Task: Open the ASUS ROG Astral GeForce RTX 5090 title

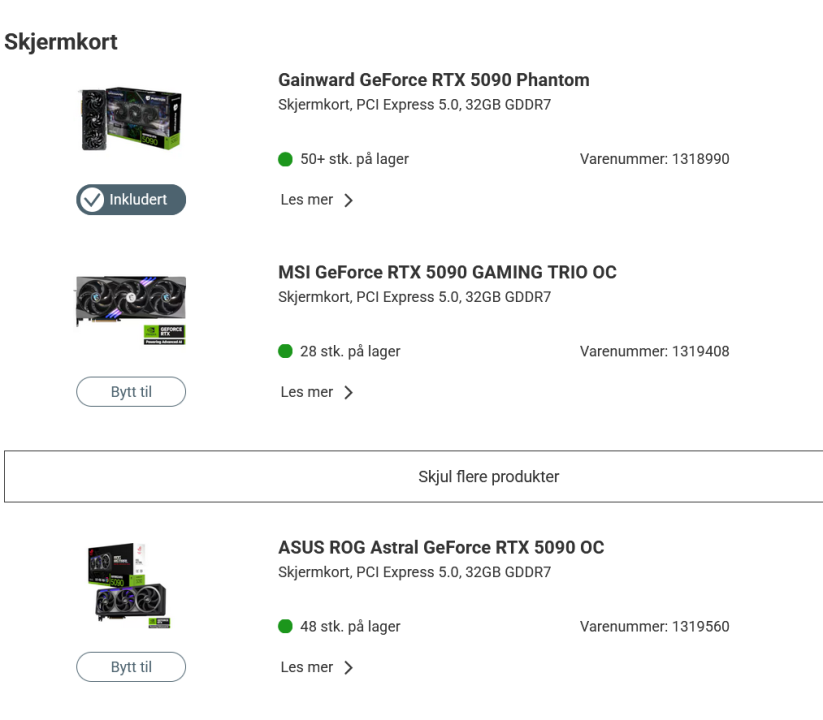Action: 441,548
